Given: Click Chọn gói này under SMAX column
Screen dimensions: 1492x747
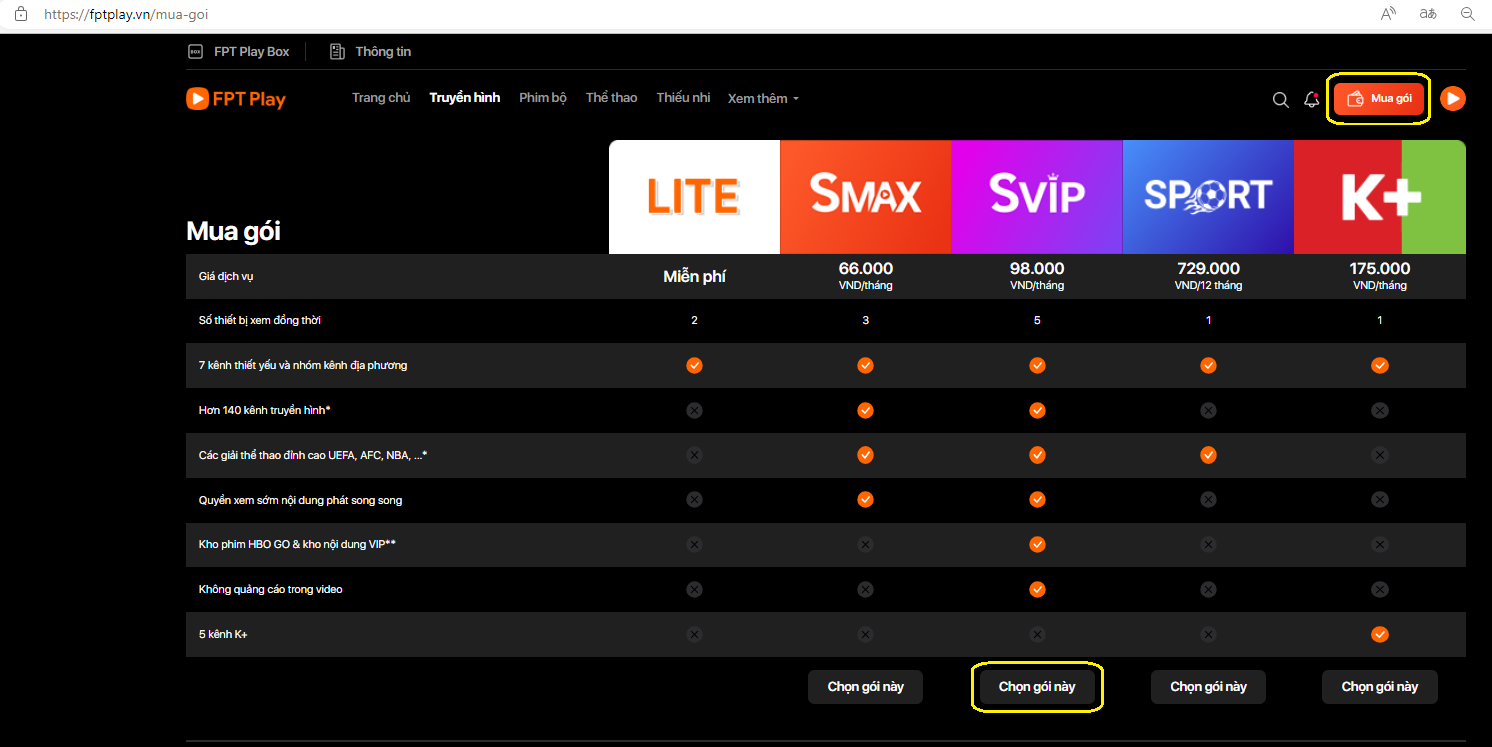Looking at the screenshot, I should pos(865,687).
